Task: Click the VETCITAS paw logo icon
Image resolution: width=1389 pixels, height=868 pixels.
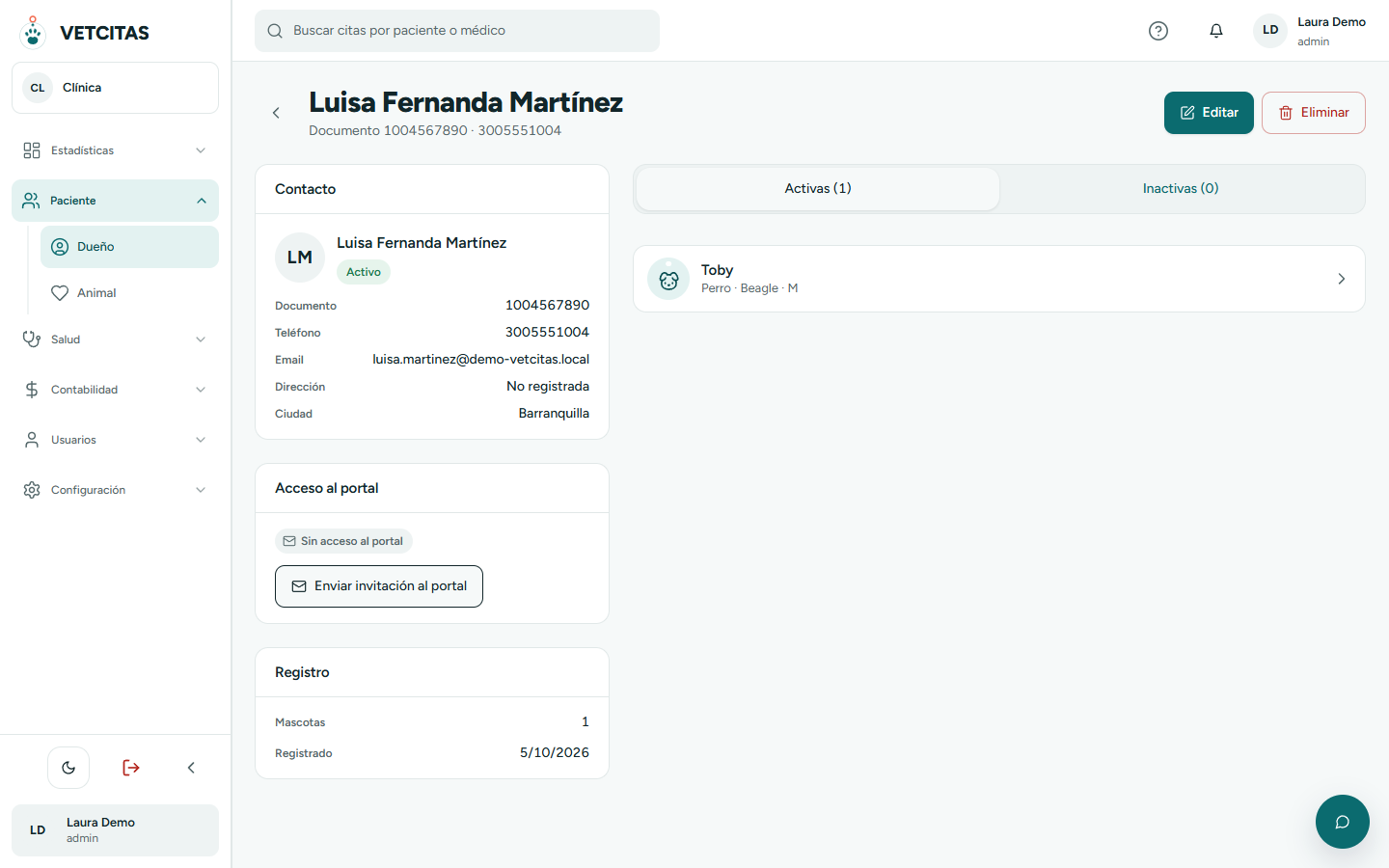Action: click(x=33, y=32)
